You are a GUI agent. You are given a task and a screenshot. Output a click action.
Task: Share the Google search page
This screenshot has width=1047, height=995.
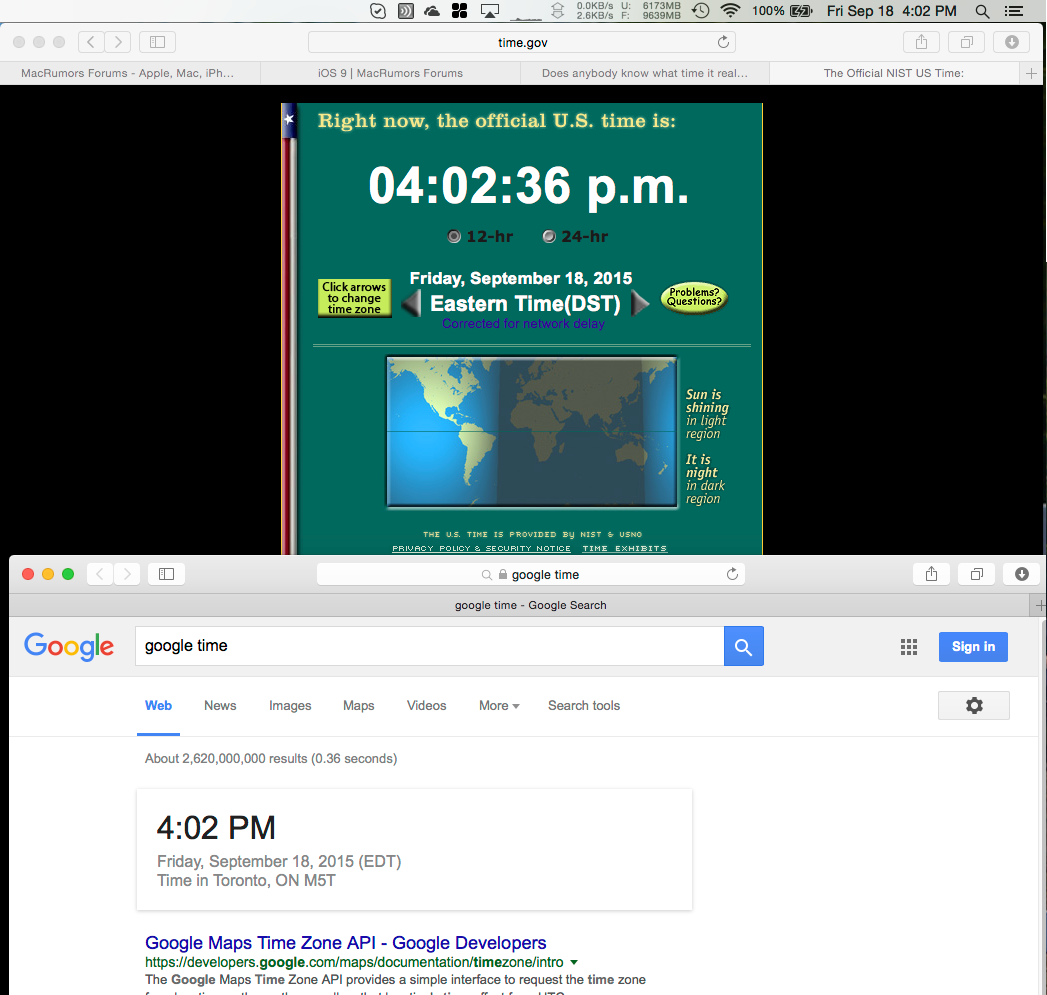[x=931, y=574]
